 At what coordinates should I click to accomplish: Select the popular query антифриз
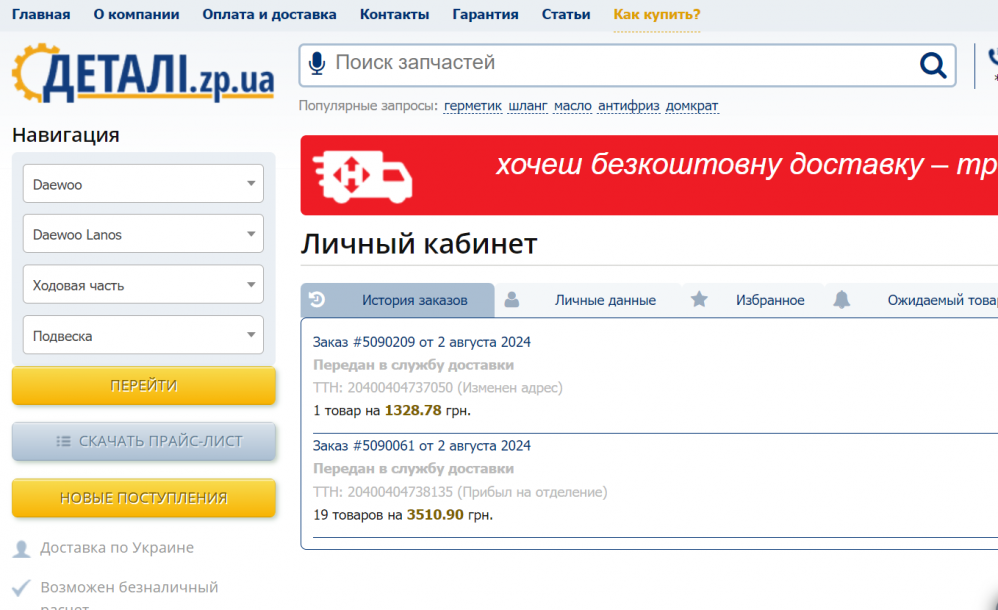tap(628, 106)
